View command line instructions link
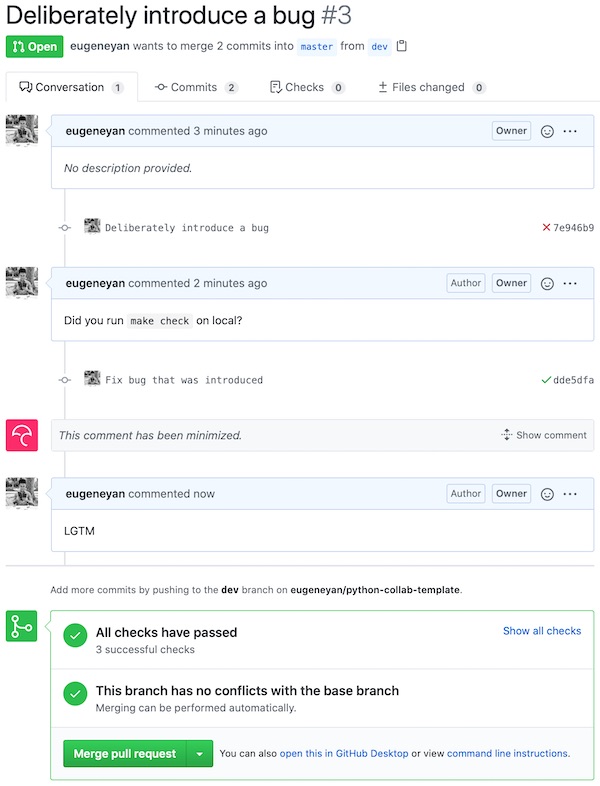 508,754
